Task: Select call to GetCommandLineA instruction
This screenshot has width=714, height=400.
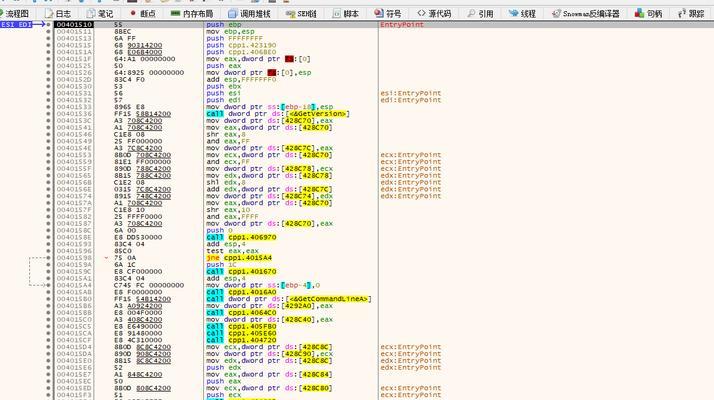Action: (289, 299)
